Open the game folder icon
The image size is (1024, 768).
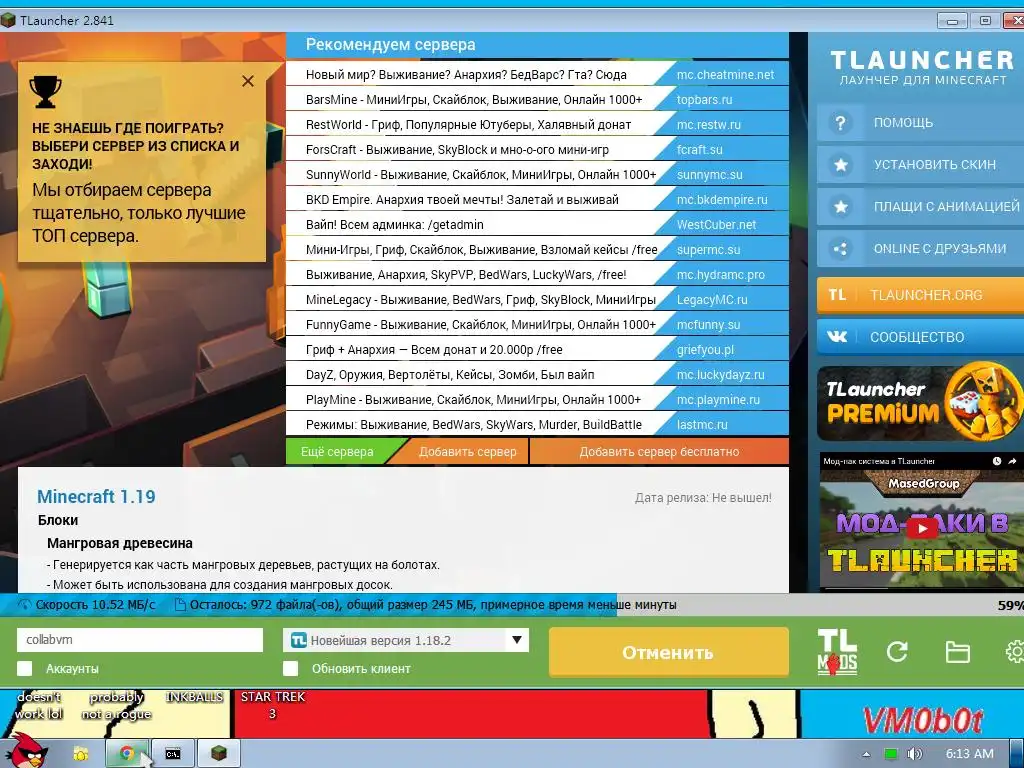tap(957, 652)
